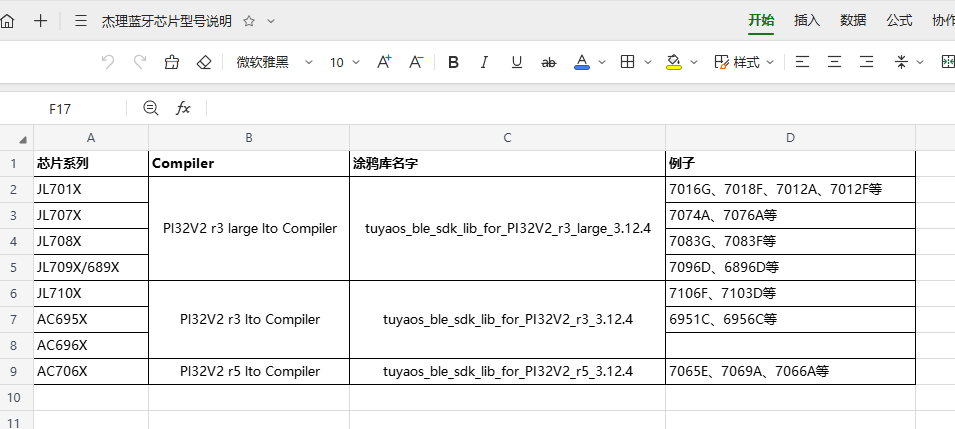Toggle bold formatting

[x=453, y=62]
